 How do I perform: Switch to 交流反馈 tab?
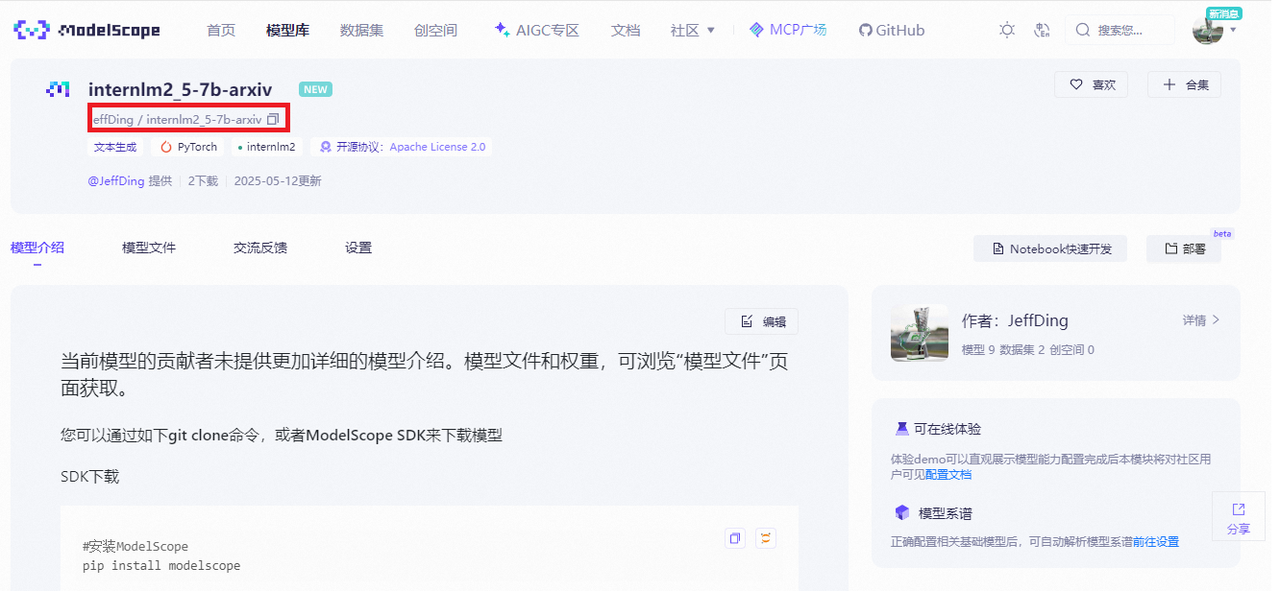[260, 247]
